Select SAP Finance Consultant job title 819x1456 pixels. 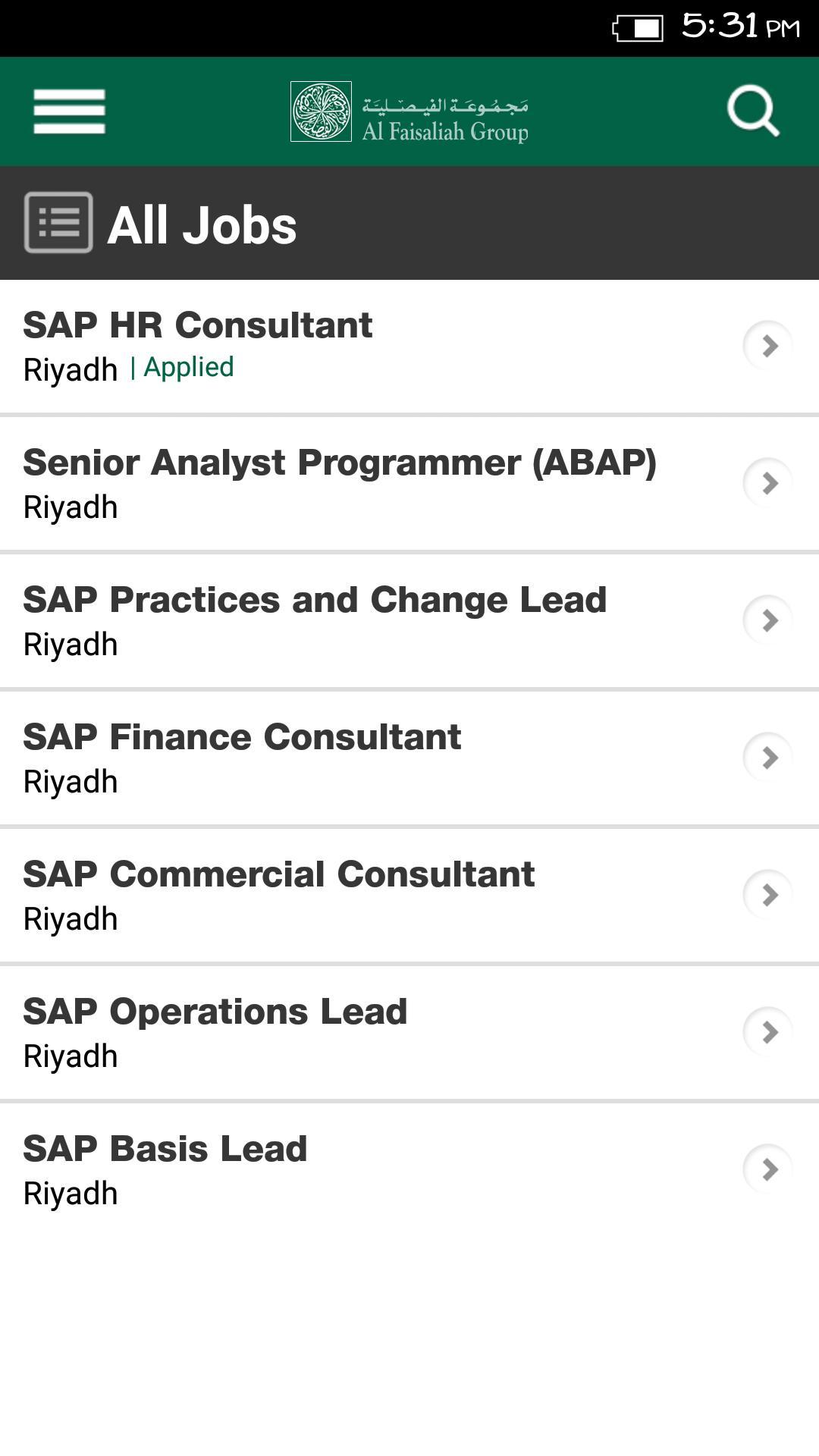[242, 737]
